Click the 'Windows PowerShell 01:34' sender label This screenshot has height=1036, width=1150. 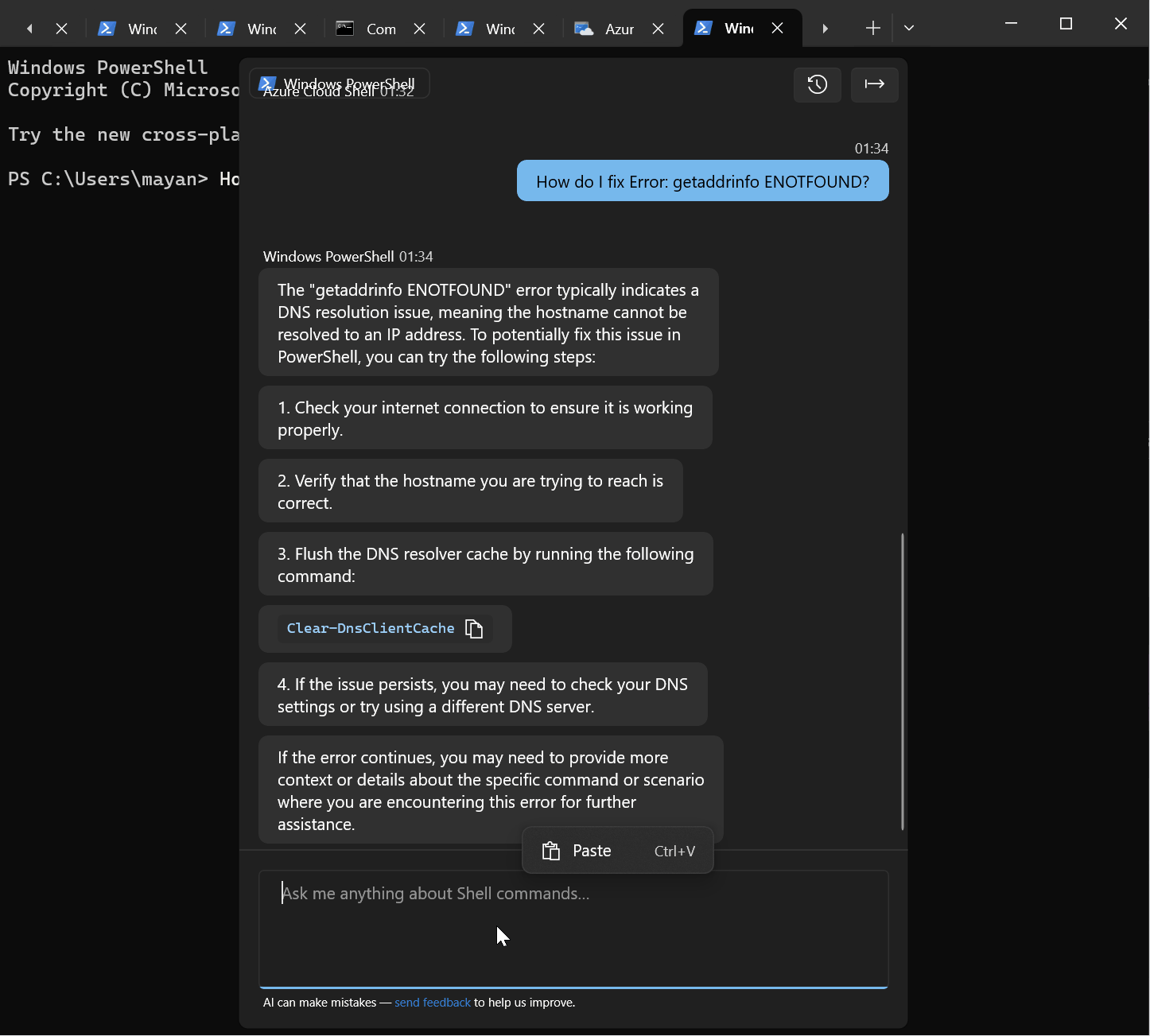click(x=348, y=257)
